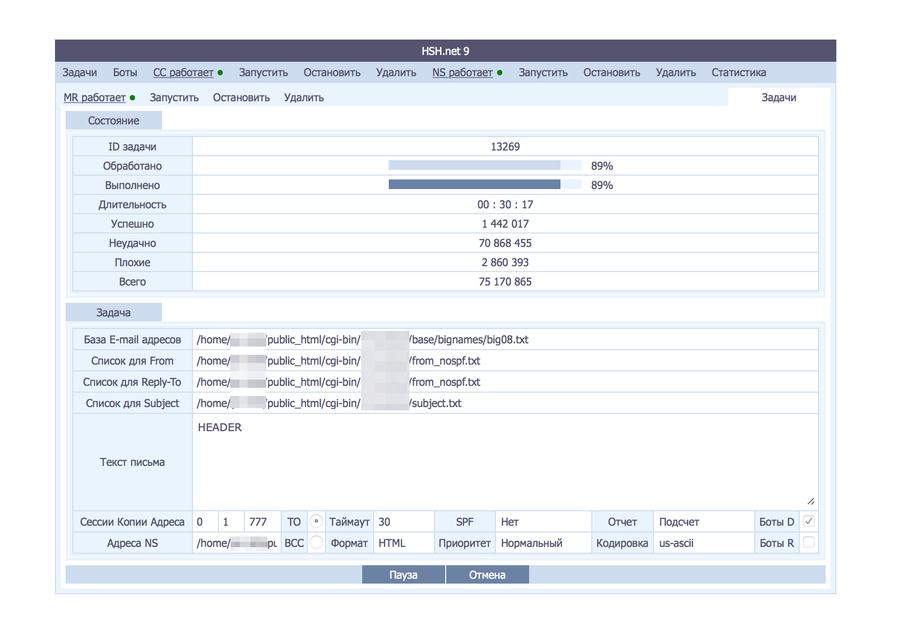Click green status dot beside CC работает
This screenshot has width=900, height=627.
pos(220,73)
